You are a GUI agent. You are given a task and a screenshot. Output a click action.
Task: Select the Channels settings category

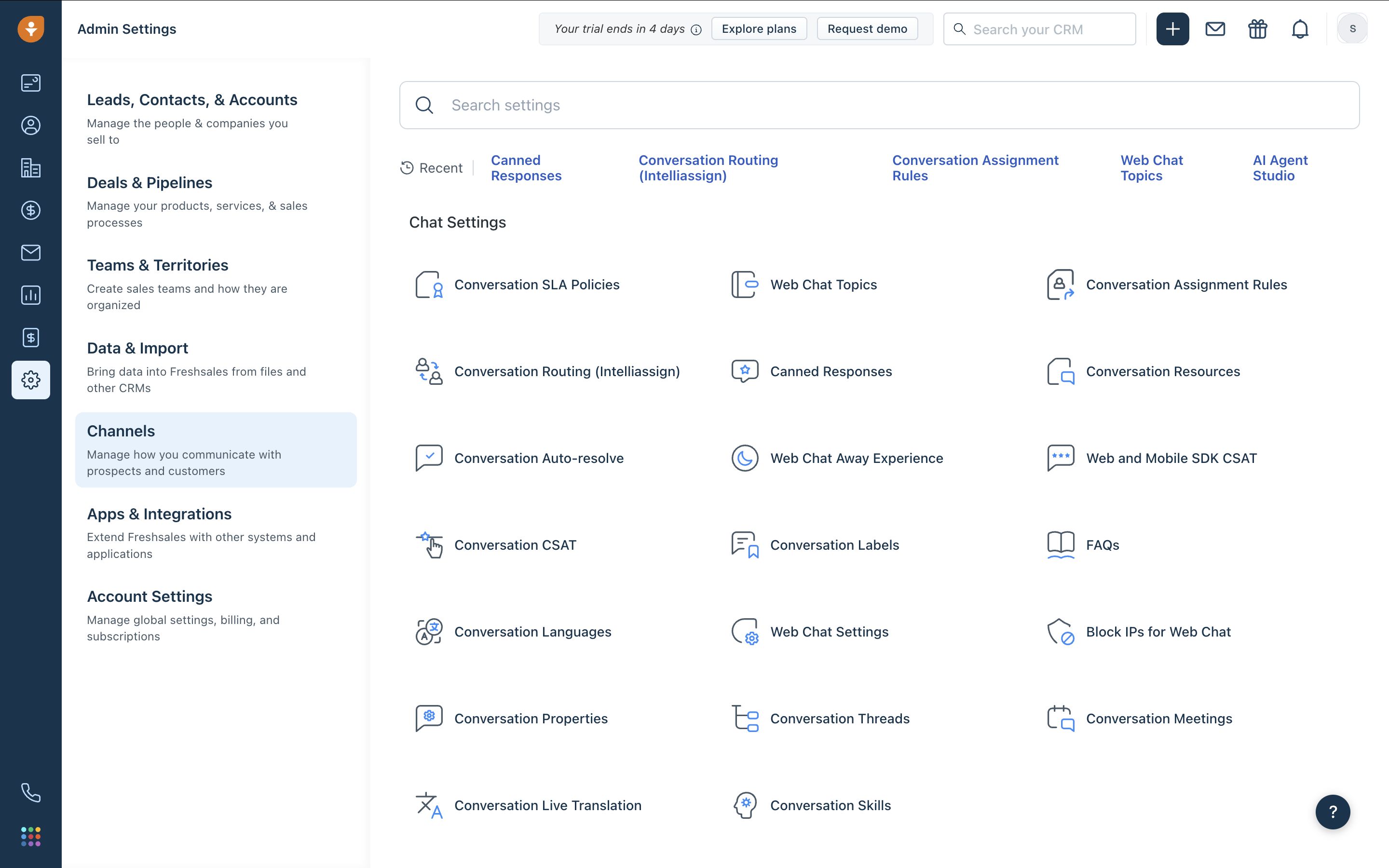[216, 450]
